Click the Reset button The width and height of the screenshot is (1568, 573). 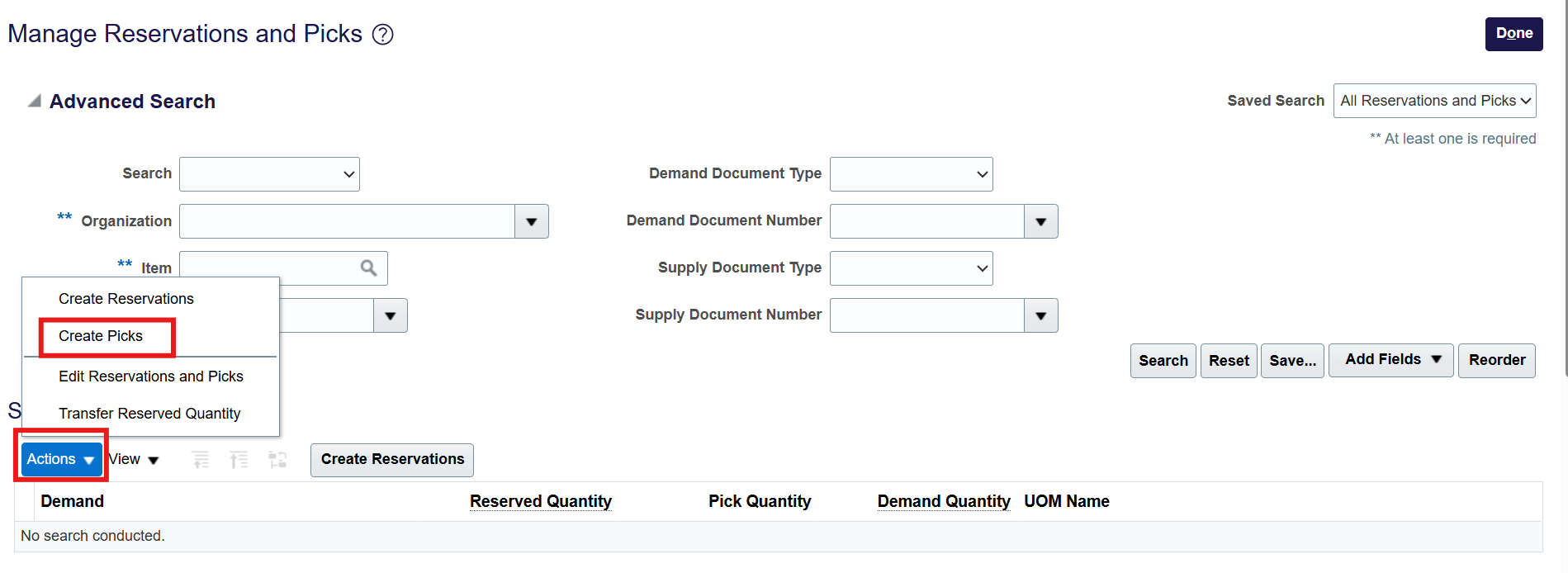[1228, 361]
